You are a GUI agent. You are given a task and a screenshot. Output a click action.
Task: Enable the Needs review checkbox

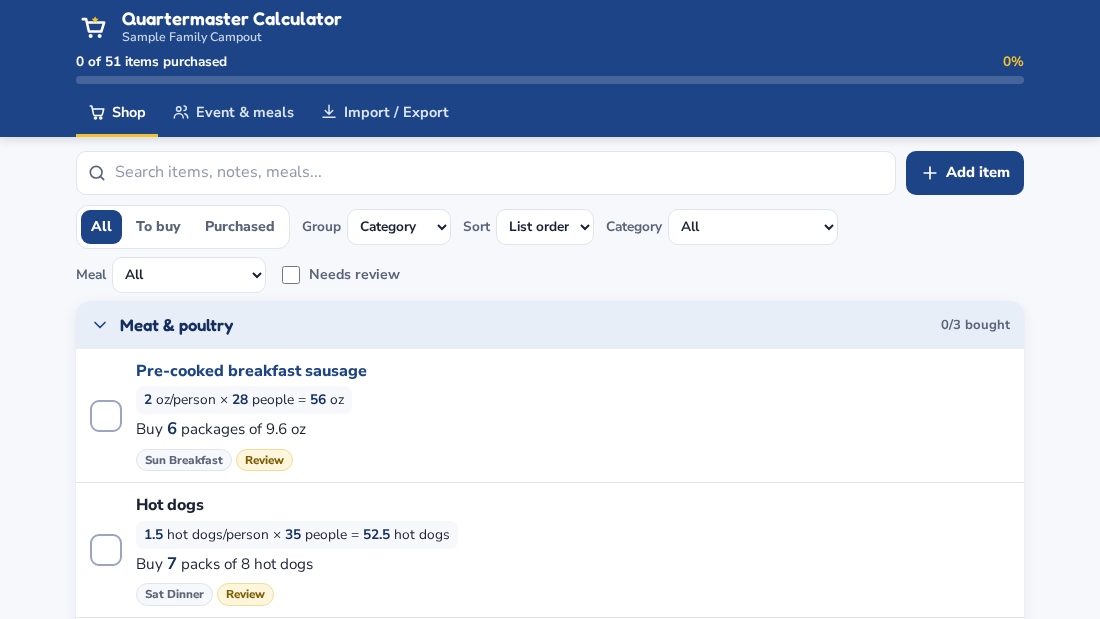(291, 275)
